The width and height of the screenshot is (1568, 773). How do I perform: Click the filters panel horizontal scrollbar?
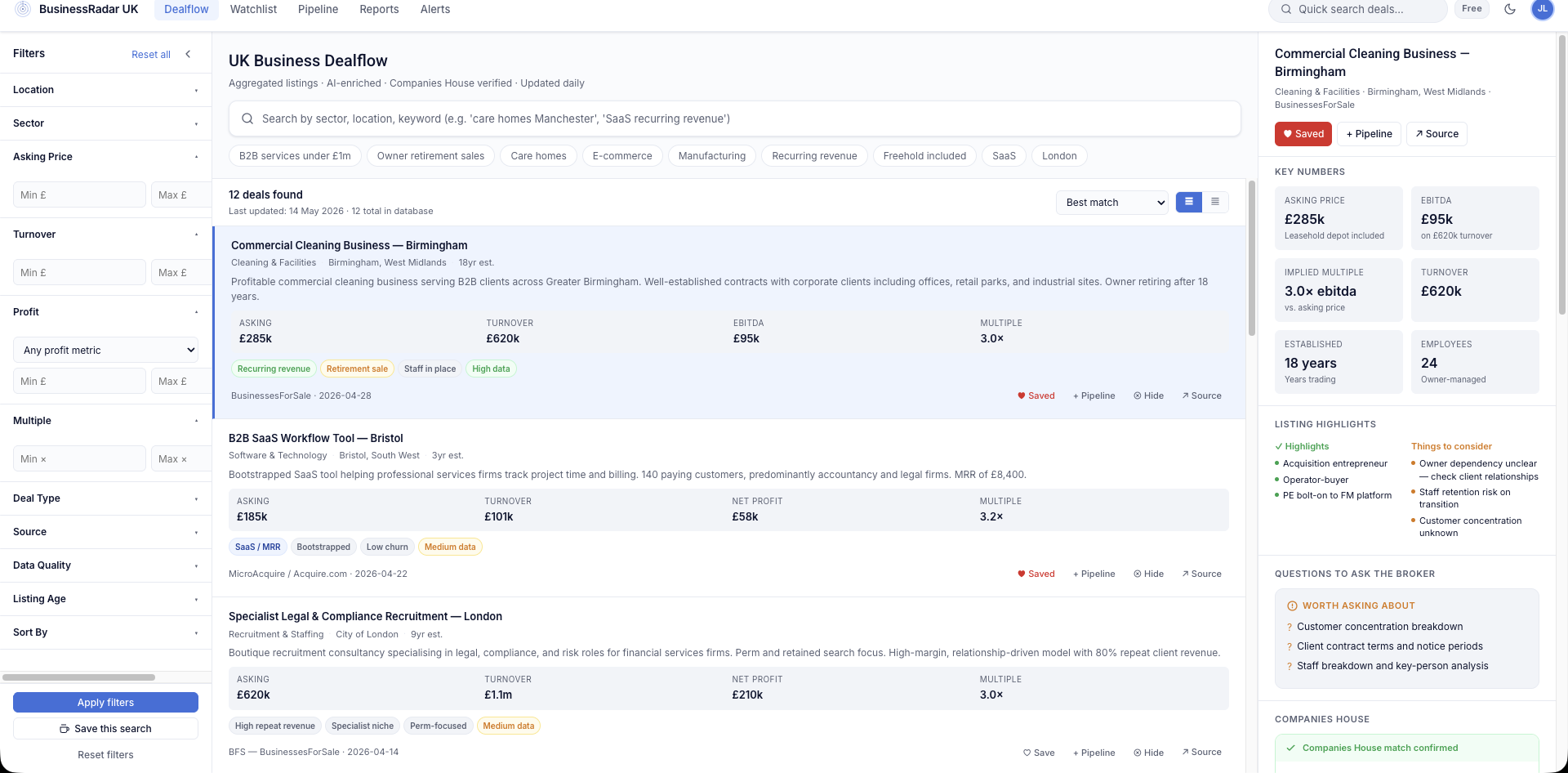tap(78, 677)
